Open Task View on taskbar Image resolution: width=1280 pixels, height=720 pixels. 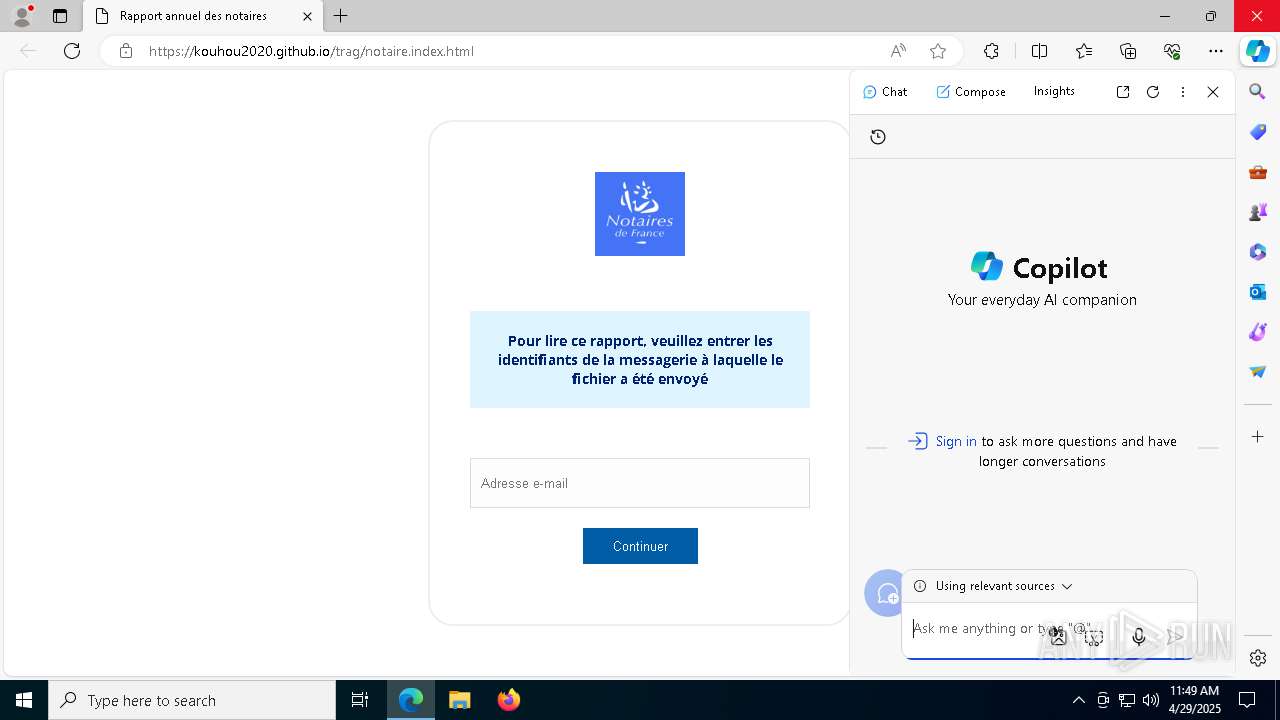point(360,700)
